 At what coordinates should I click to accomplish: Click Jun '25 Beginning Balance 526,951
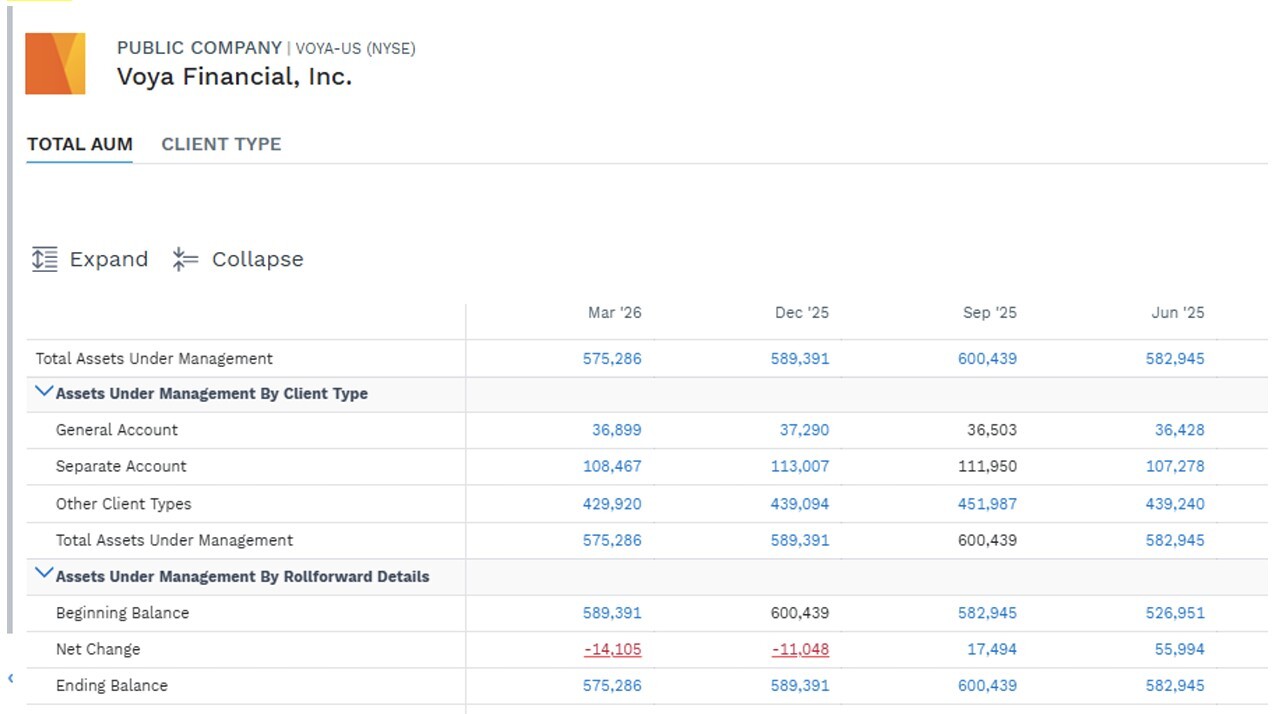pyautogui.click(x=1175, y=613)
